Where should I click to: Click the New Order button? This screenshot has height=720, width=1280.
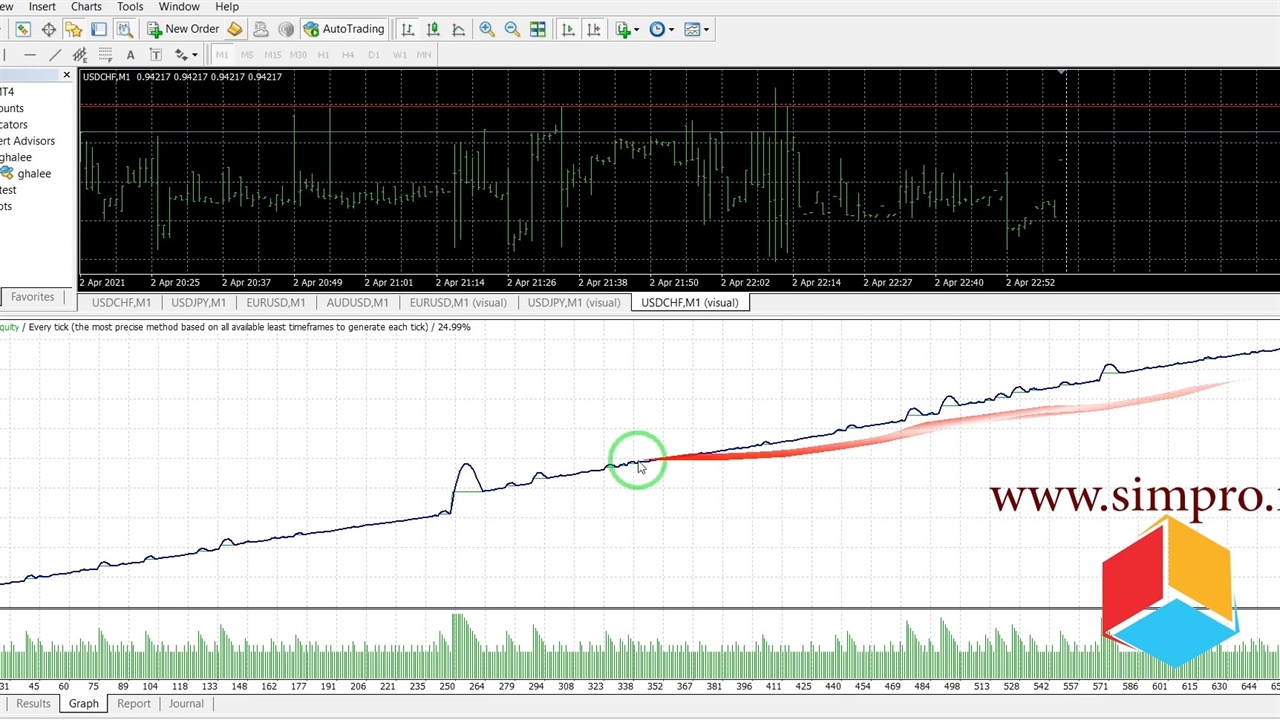tap(182, 29)
